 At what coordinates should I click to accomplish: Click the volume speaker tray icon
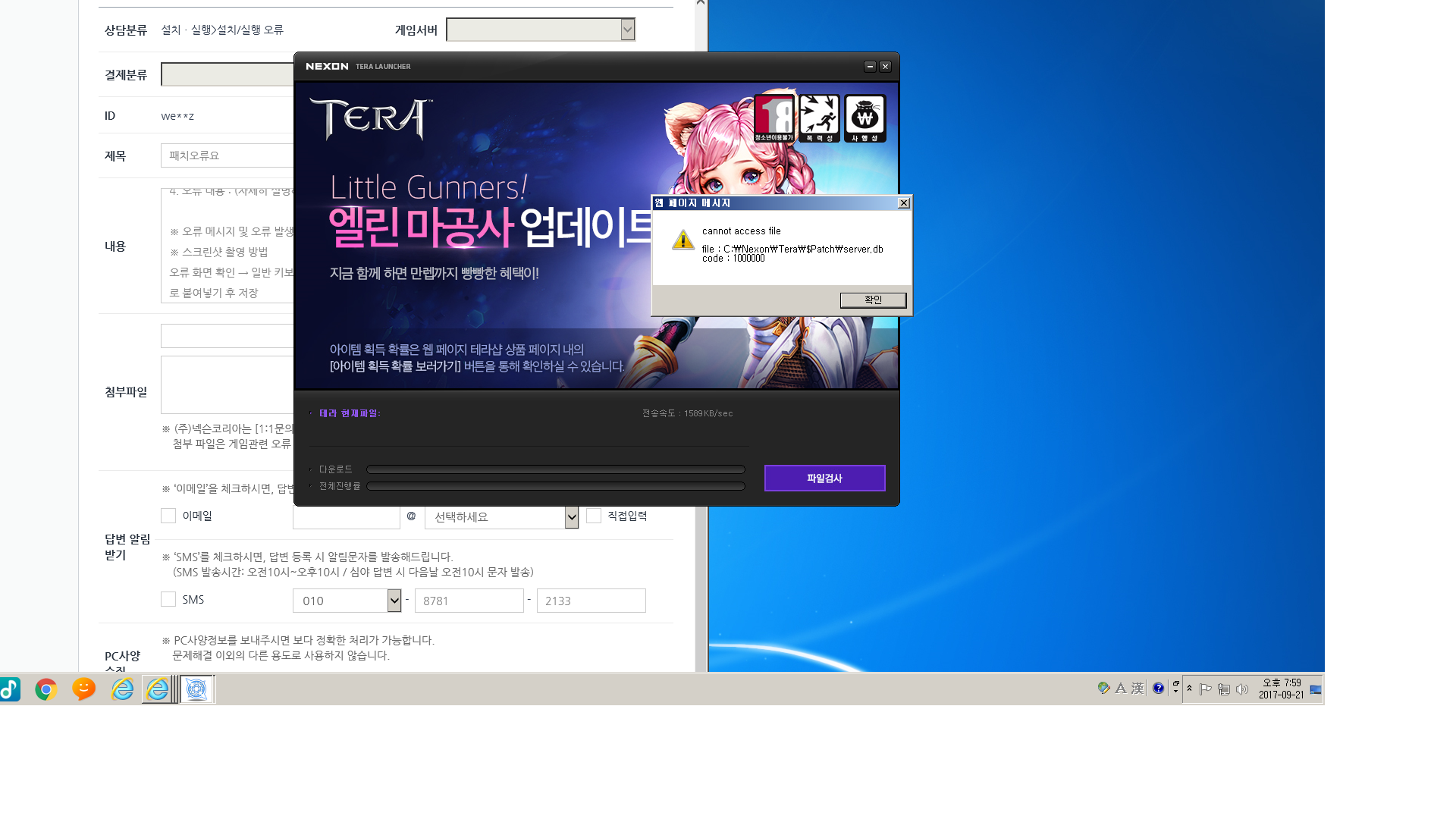pos(1241,689)
